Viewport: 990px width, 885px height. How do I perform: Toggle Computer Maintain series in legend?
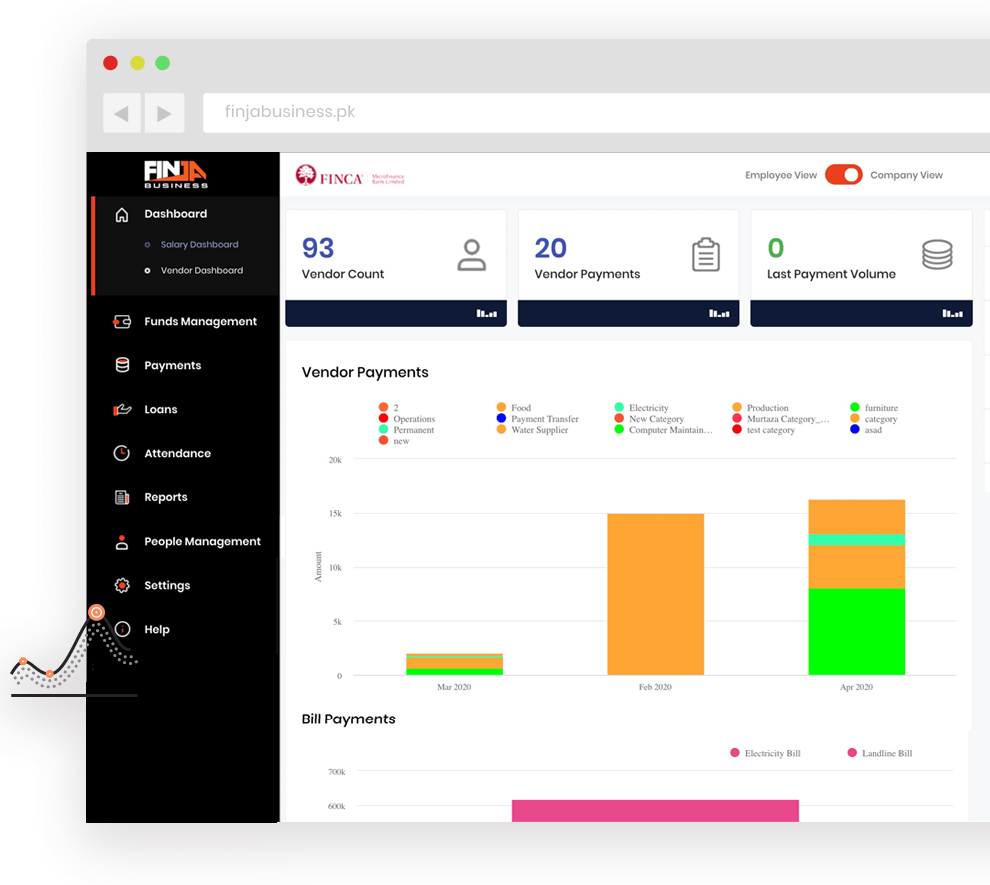coord(664,429)
